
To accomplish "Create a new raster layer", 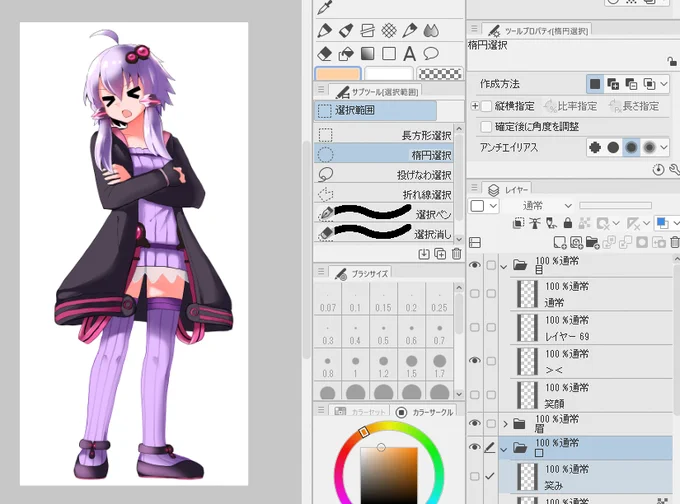I will point(560,242).
